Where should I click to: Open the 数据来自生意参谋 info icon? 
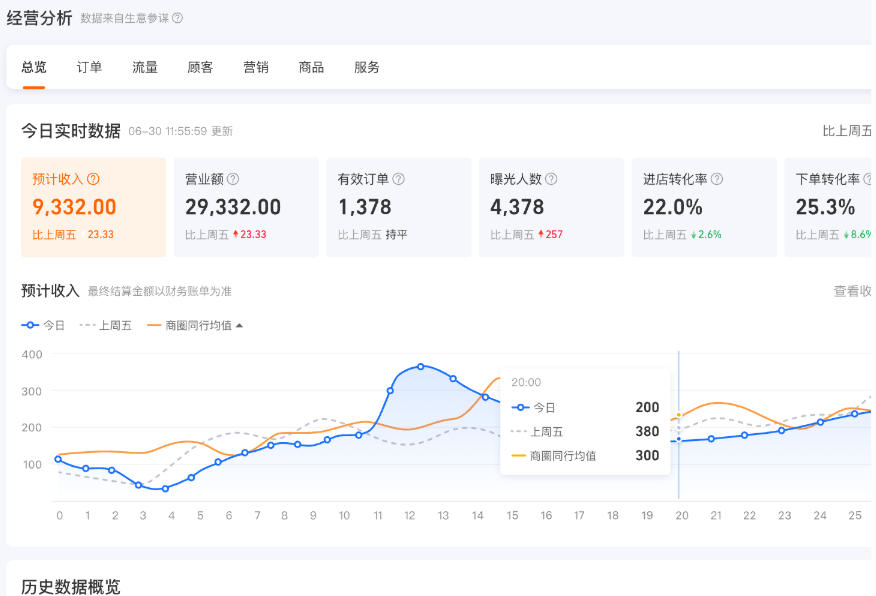tap(175, 17)
